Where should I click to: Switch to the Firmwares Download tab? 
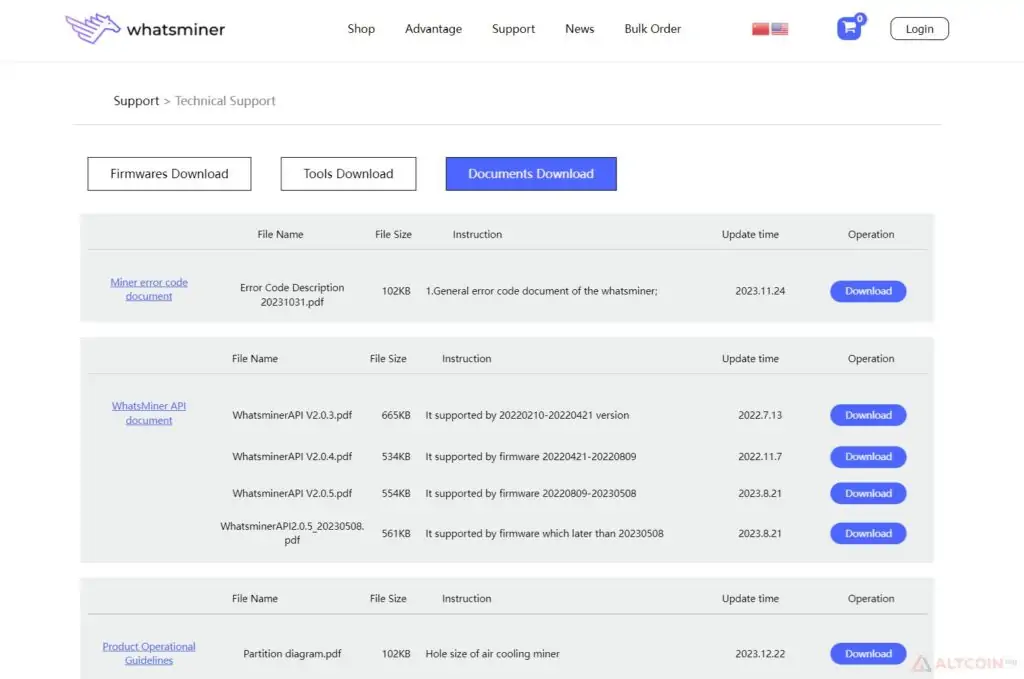point(169,174)
